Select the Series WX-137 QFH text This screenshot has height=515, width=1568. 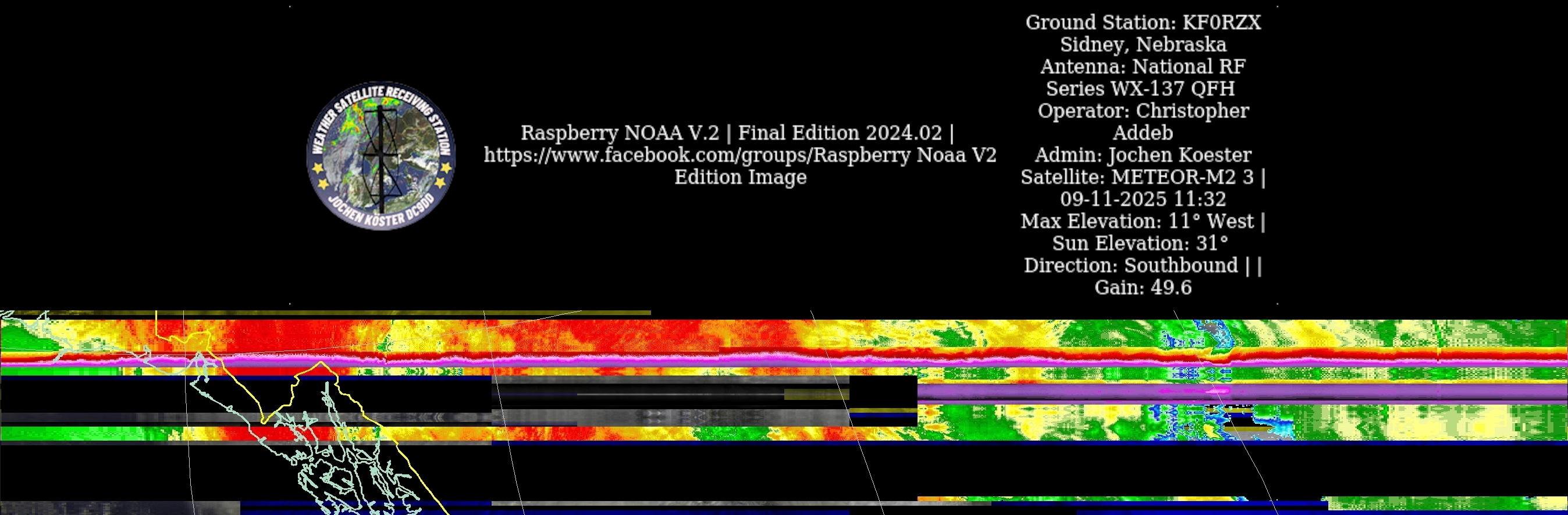pyautogui.click(x=1140, y=89)
